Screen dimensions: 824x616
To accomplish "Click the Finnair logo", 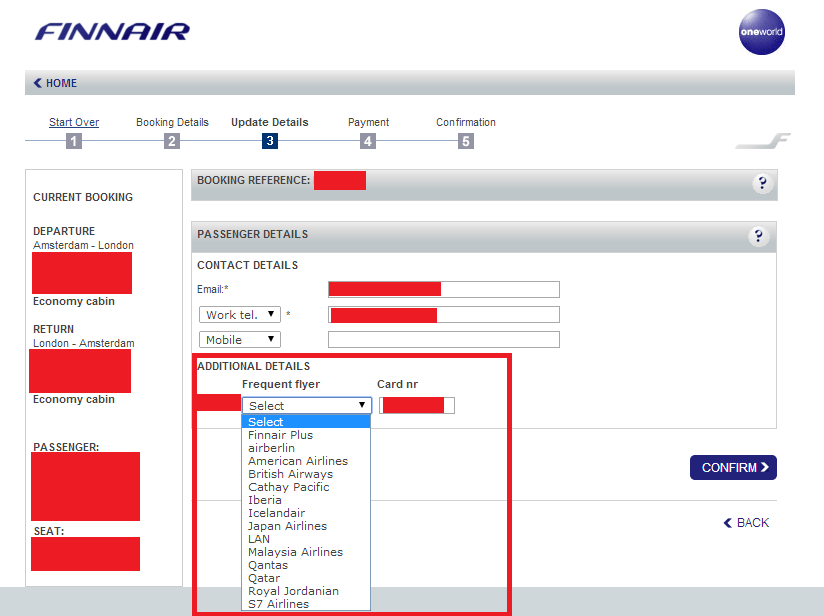I will (112, 32).
